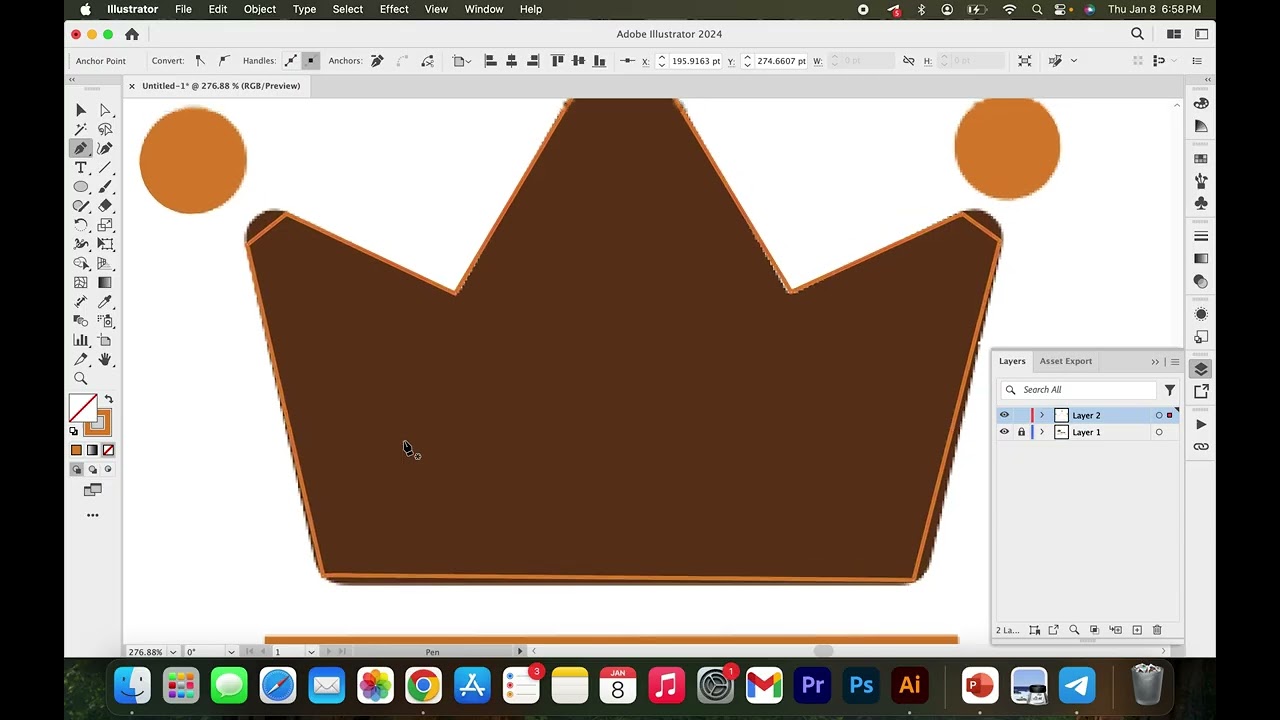Image resolution: width=1280 pixels, height=720 pixels.
Task: Click Vertical Align Top button
Action: point(557,61)
